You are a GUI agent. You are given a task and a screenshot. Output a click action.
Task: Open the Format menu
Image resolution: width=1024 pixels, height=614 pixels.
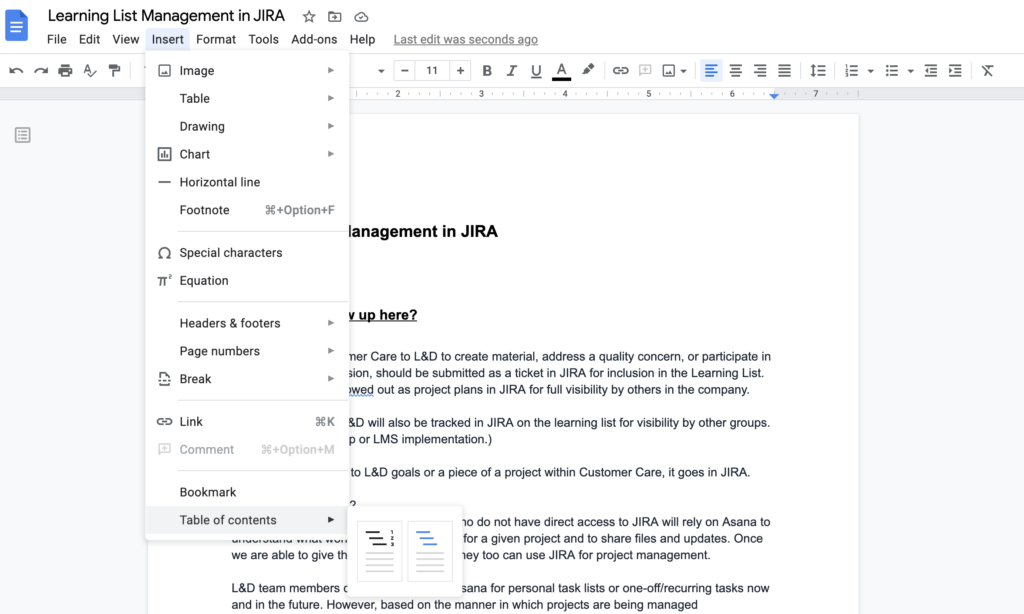[216, 39]
